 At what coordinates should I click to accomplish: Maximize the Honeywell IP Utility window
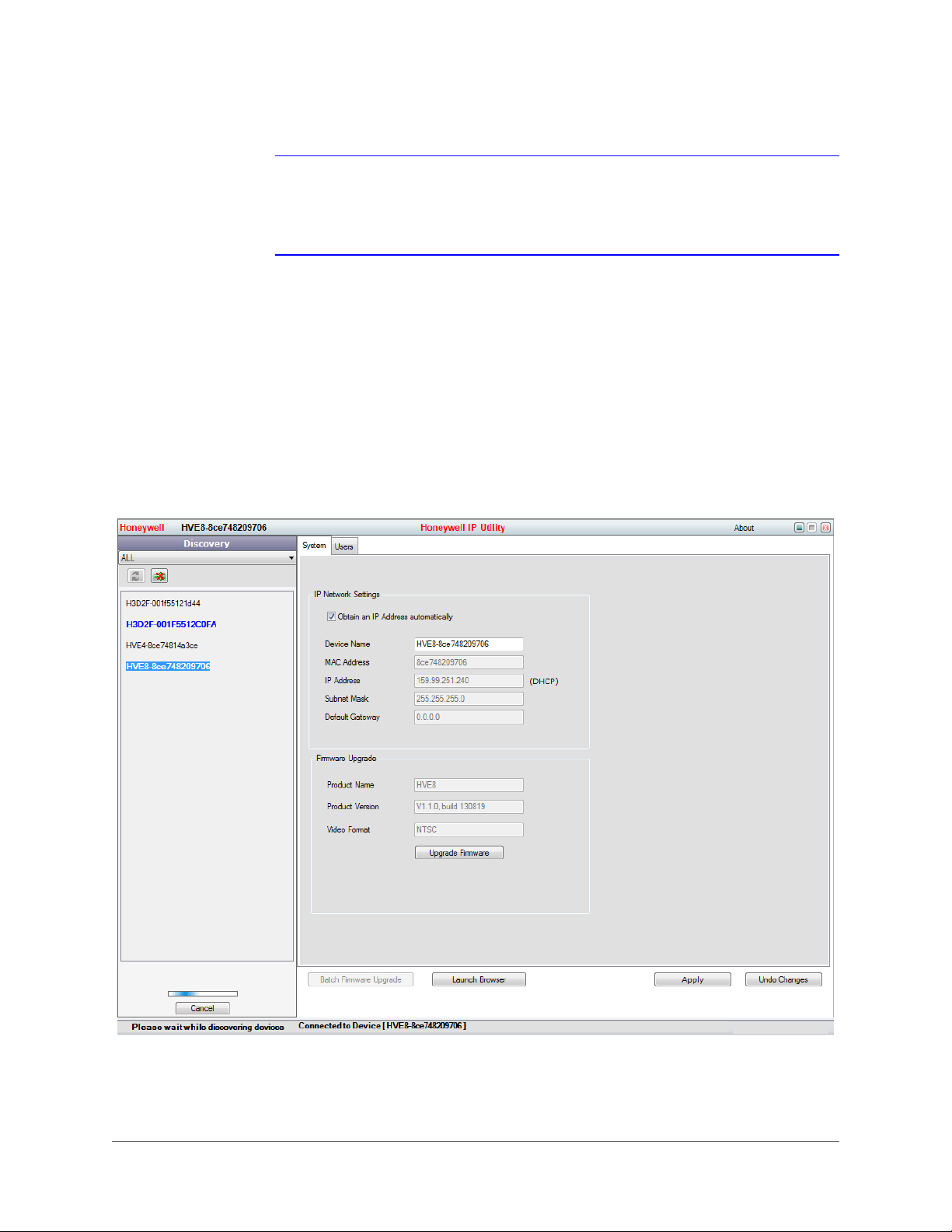point(812,528)
